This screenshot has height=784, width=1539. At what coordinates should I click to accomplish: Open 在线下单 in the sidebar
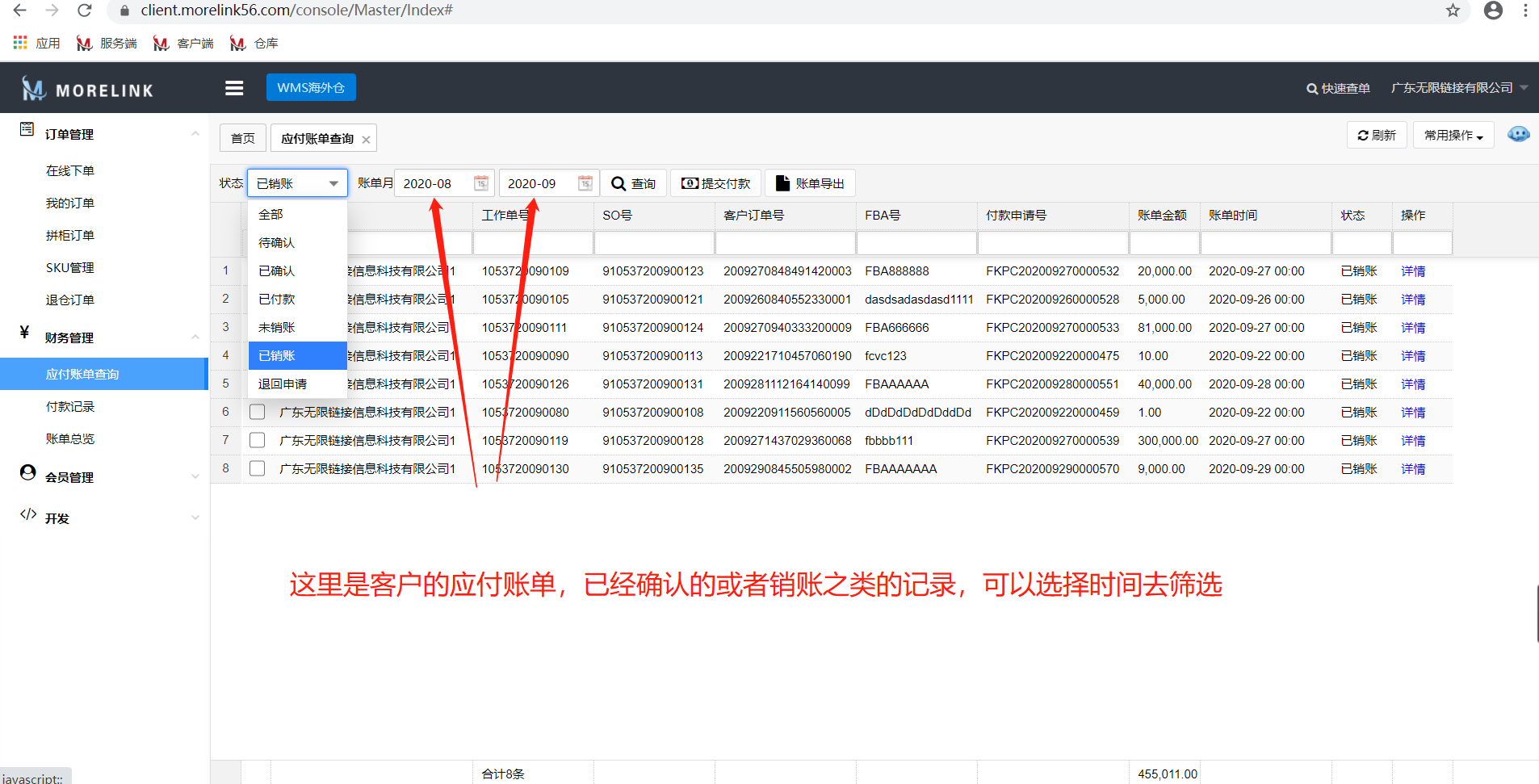coord(70,170)
